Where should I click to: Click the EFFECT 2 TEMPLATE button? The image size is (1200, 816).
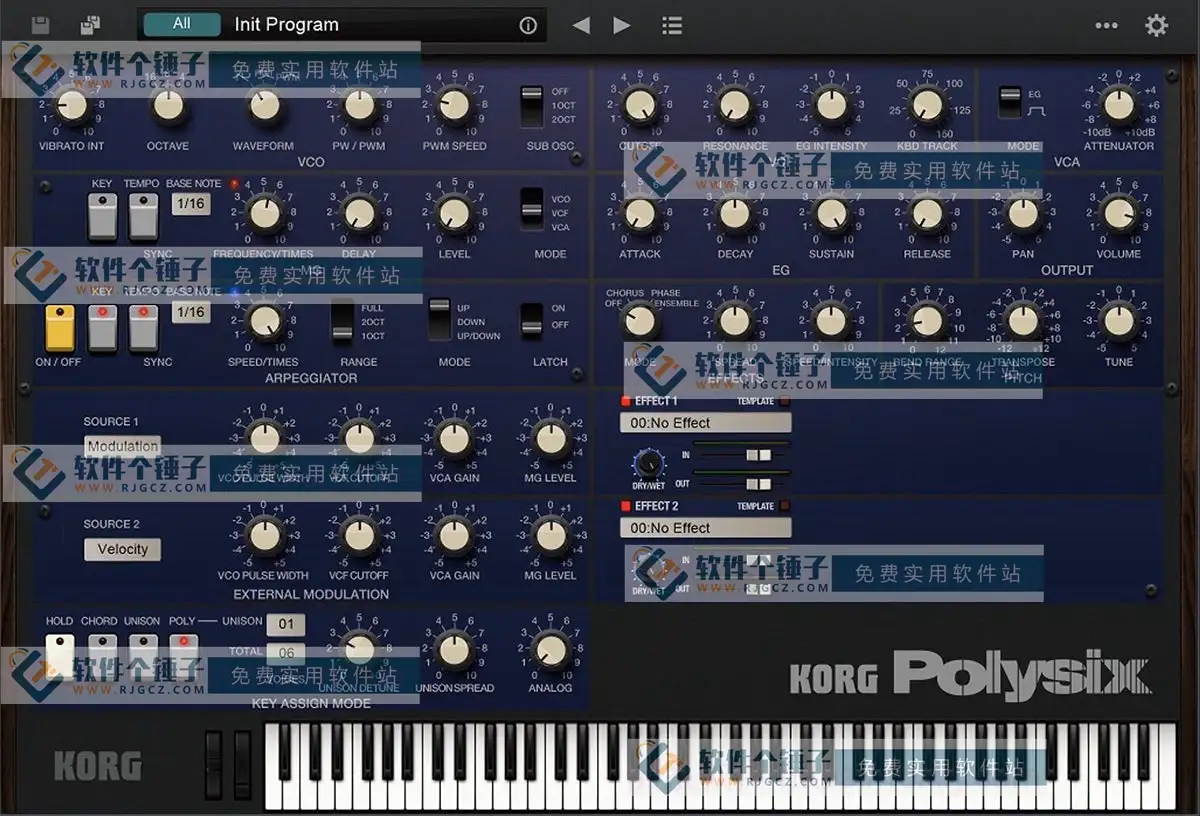(x=784, y=506)
